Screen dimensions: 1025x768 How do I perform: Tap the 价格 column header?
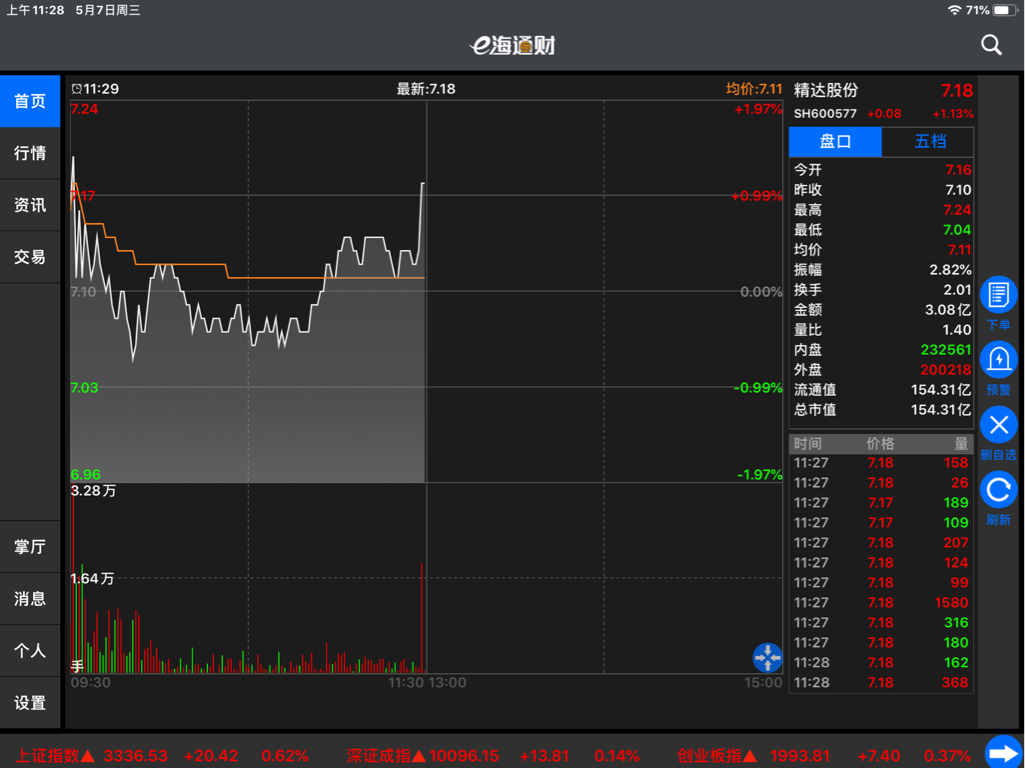tap(880, 444)
